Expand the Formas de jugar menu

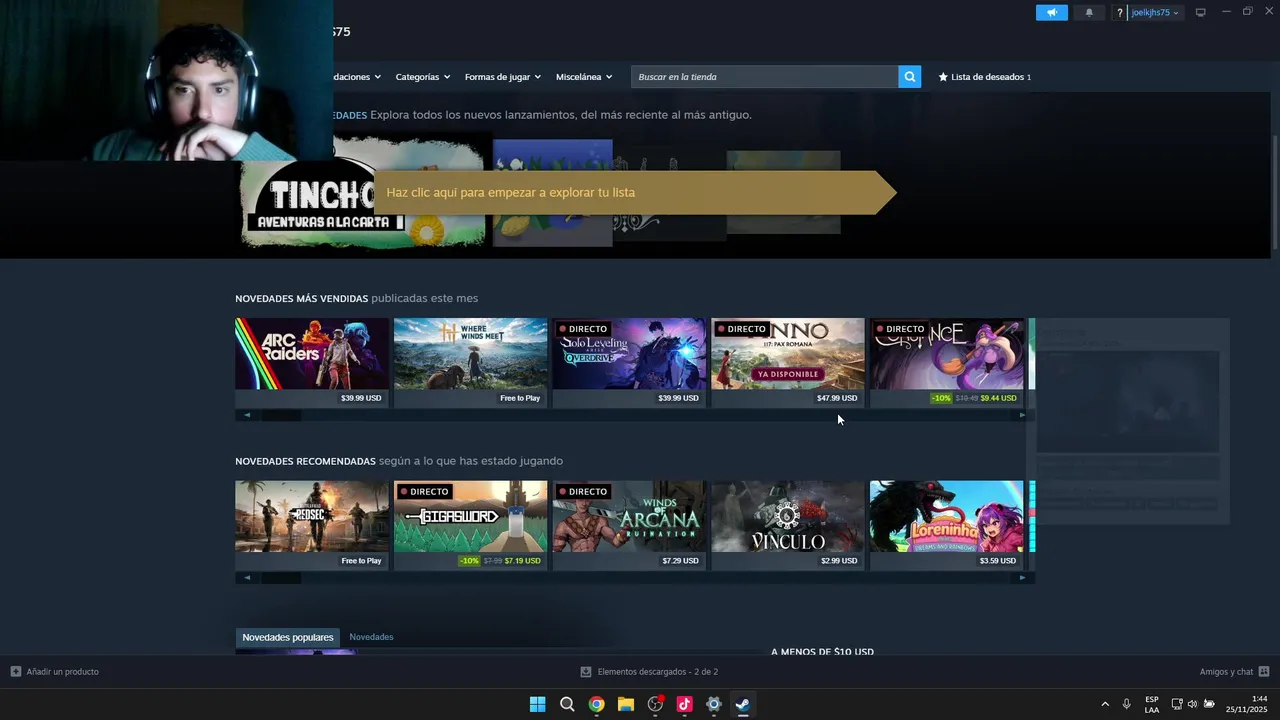tap(502, 77)
